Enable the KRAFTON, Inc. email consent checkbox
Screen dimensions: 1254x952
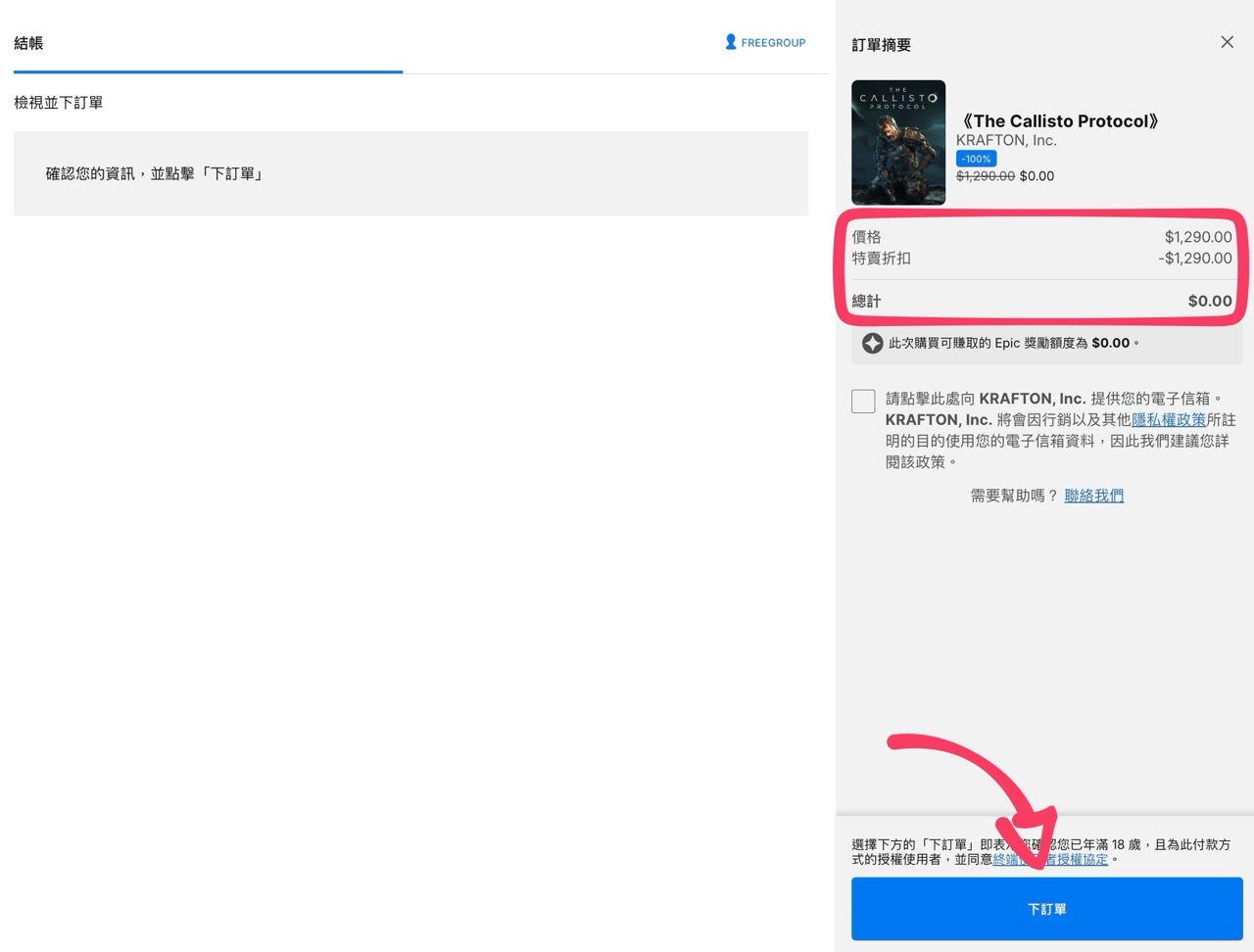point(863,401)
